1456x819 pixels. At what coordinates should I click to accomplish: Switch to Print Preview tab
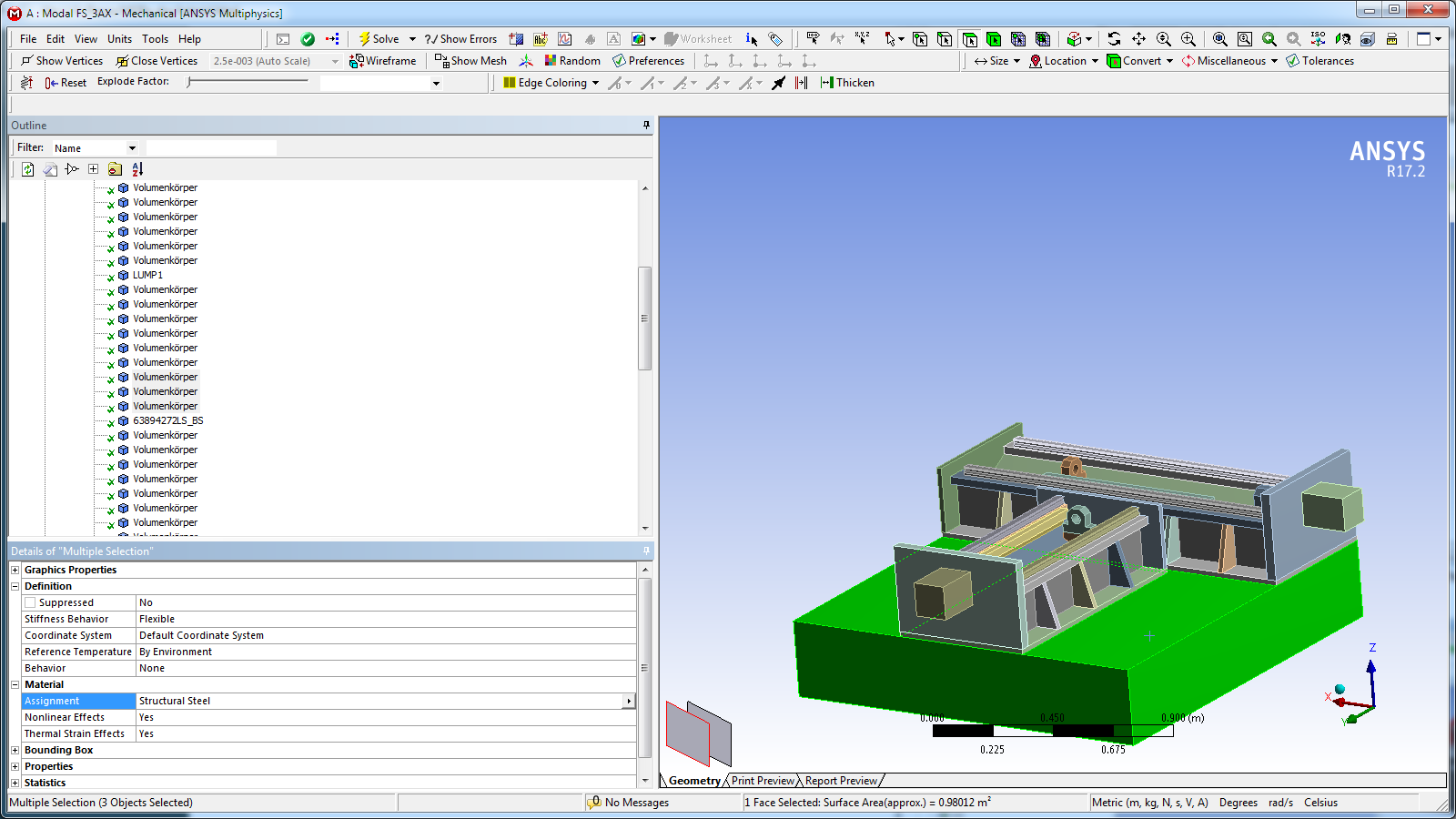coord(763,781)
